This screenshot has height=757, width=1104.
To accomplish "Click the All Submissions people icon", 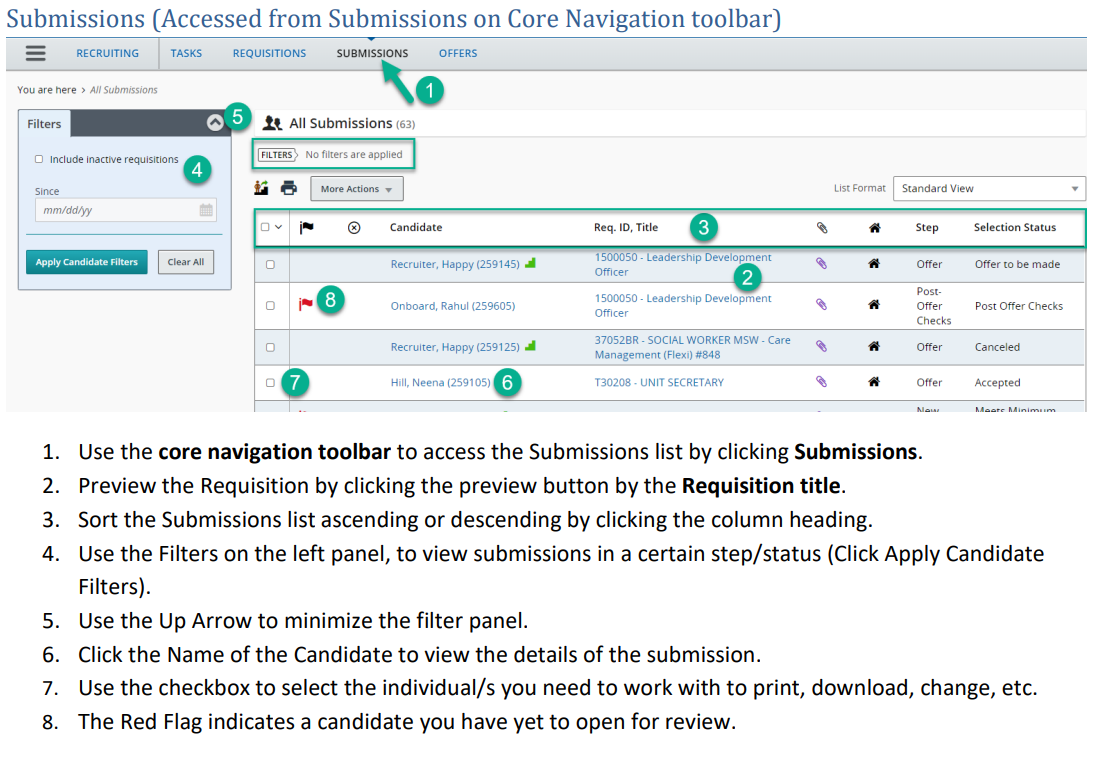I will (272, 123).
